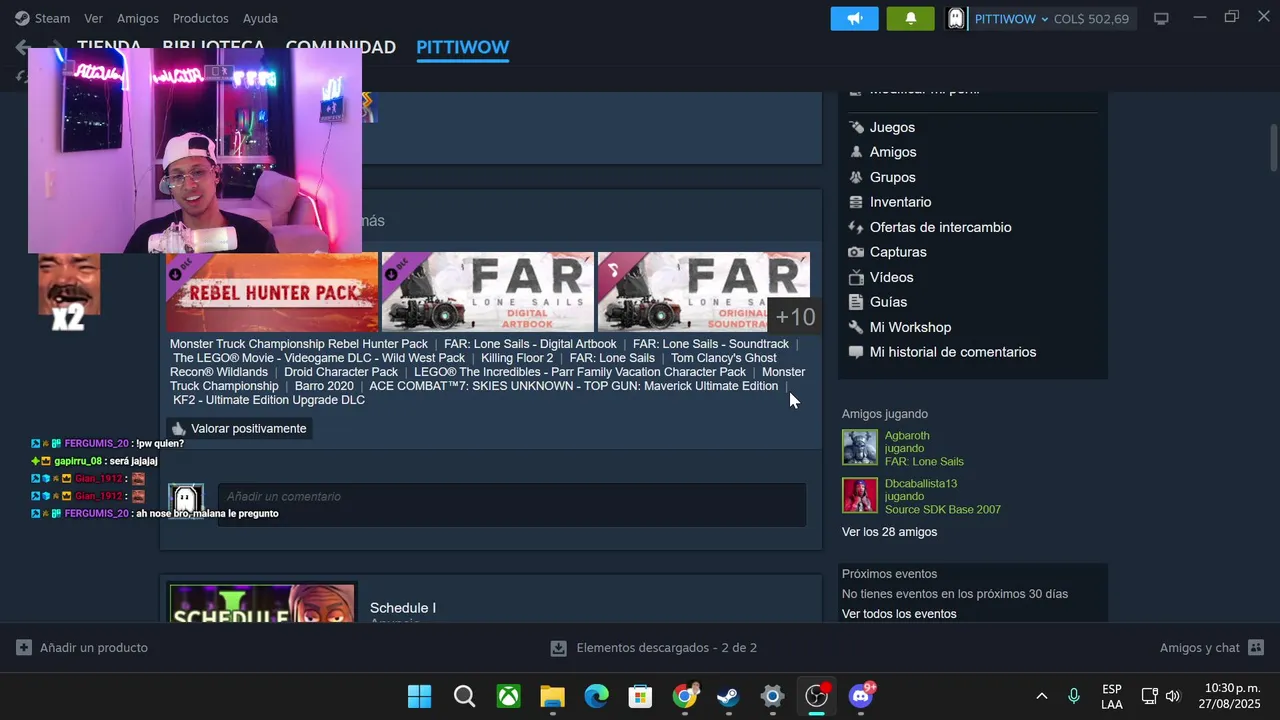The height and width of the screenshot is (720, 1280).
Task: Click the Vídeos TV icon
Action: (856, 277)
